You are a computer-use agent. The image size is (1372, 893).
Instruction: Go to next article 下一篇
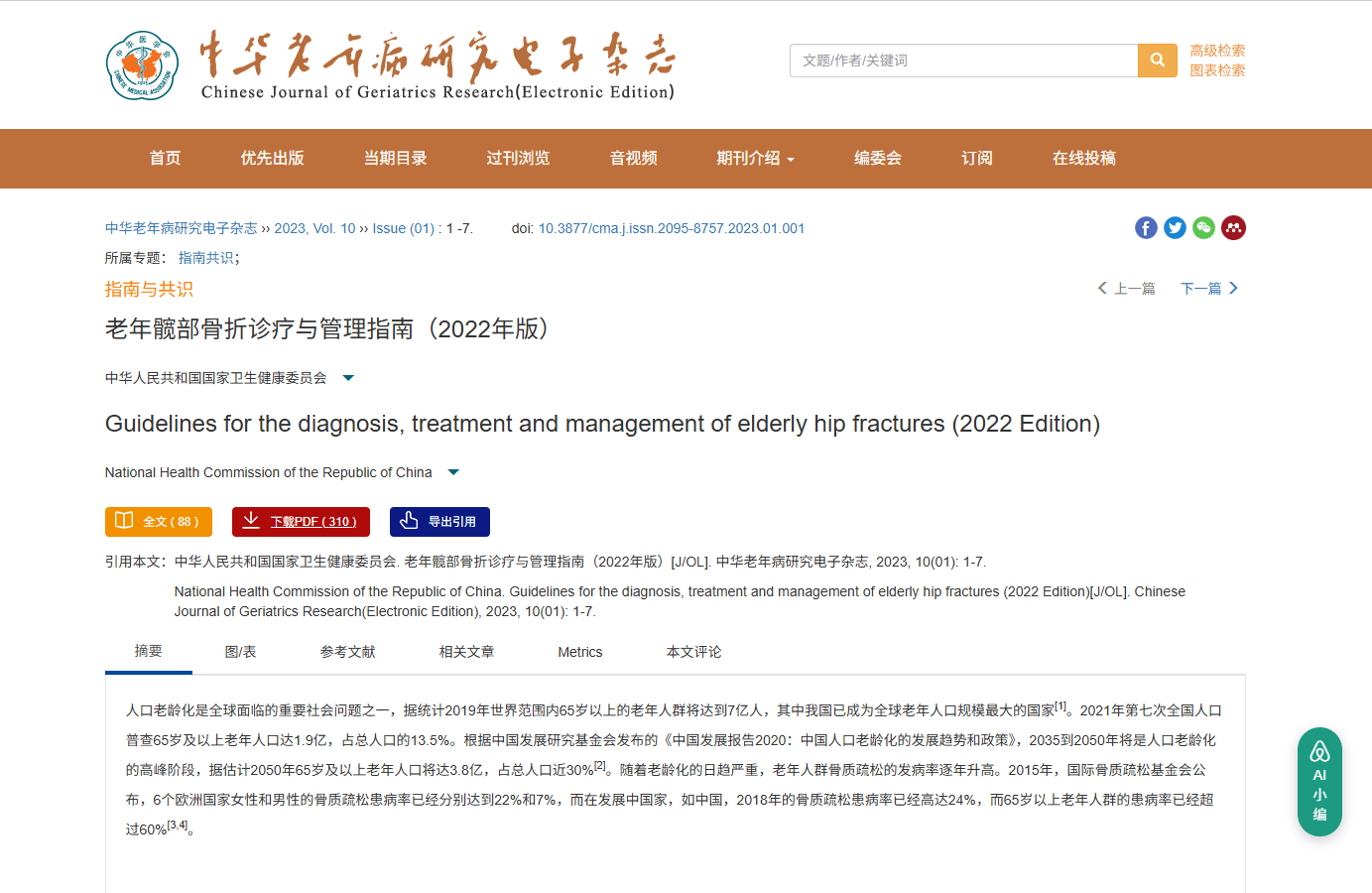pyautogui.click(x=1208, y=289)
